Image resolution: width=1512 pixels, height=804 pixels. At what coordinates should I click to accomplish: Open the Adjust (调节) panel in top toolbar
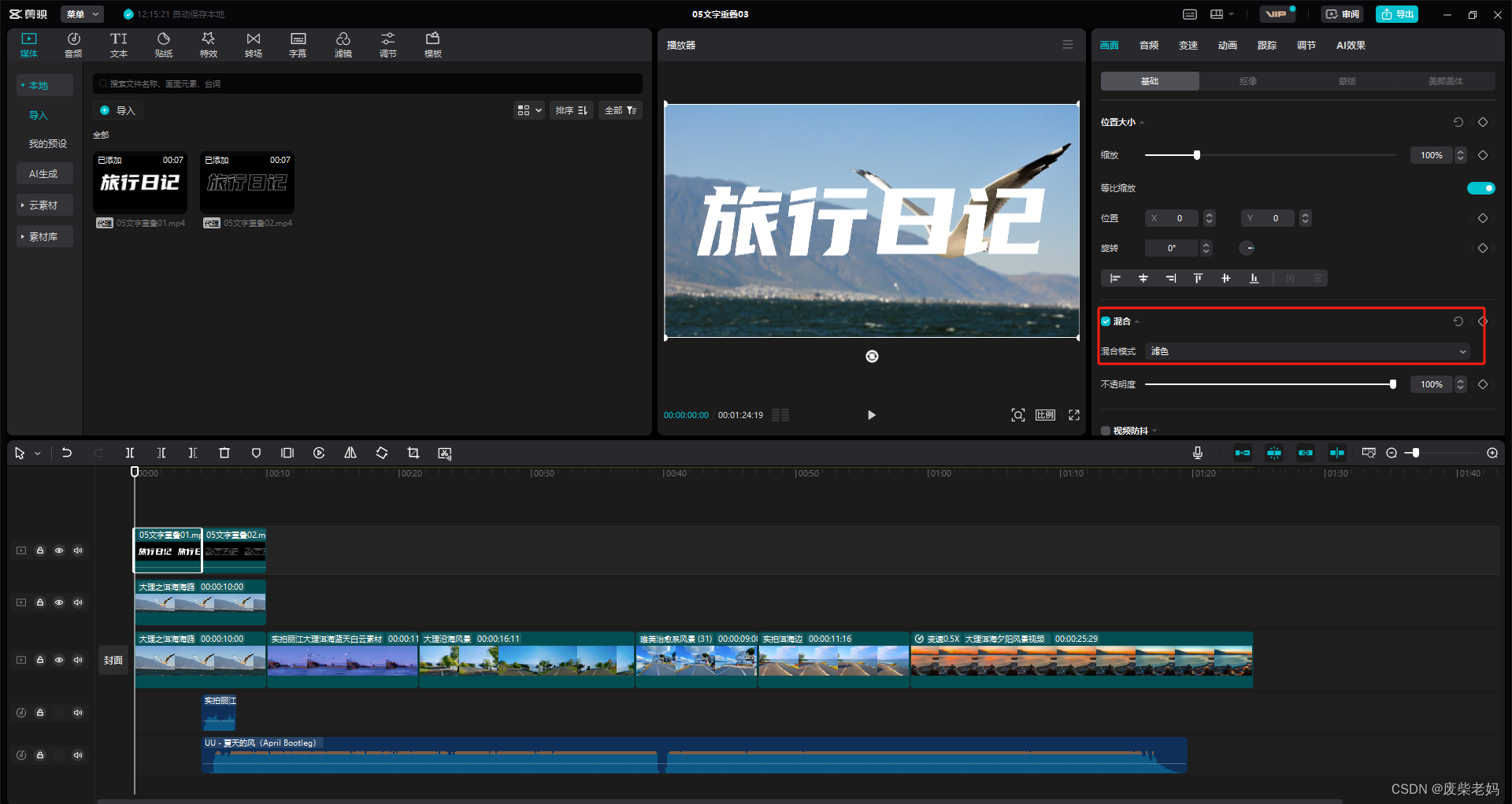coord(387,45)
